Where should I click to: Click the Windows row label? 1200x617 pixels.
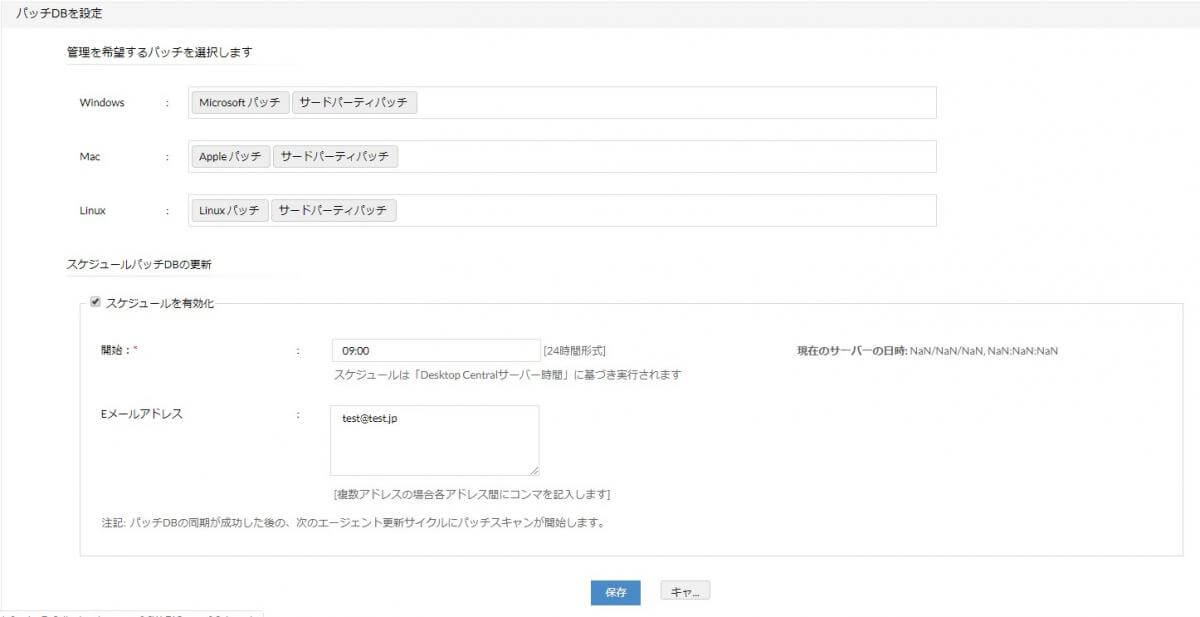click(102, 102)
